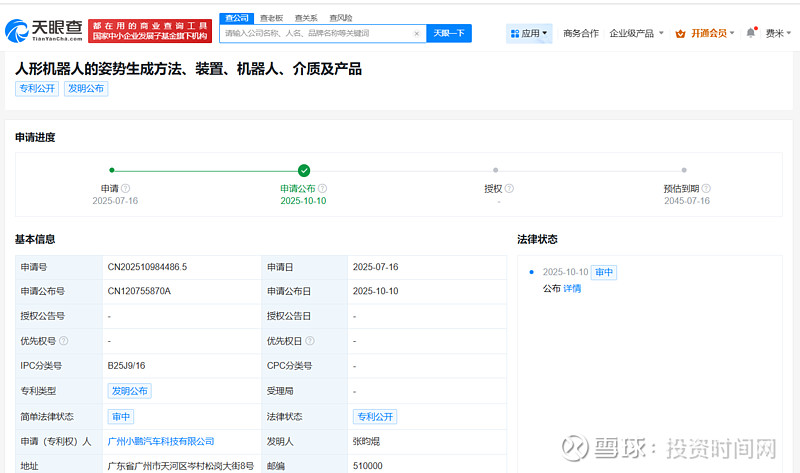The width and height of the screenshot is (800, 473).
Task: Click the 商务合作 navigation link
Action: coord(581,33)
